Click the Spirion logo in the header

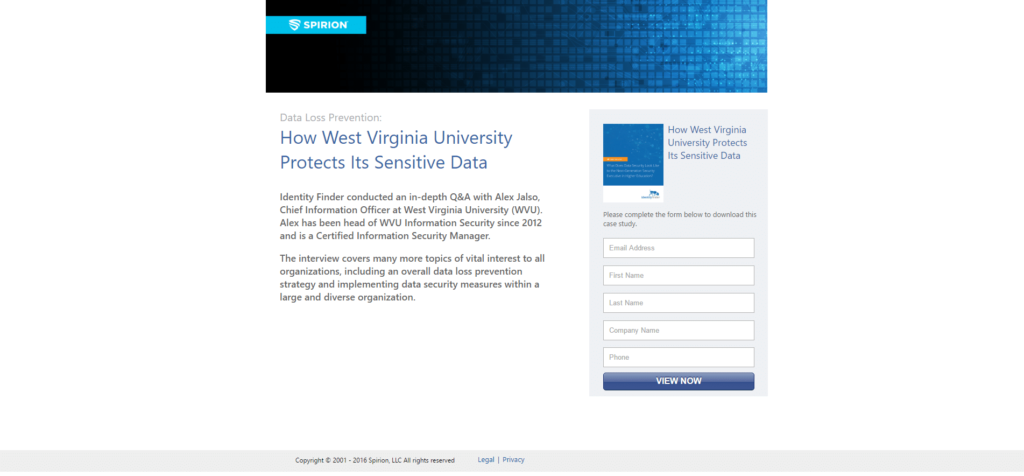(x=316, y=25)
